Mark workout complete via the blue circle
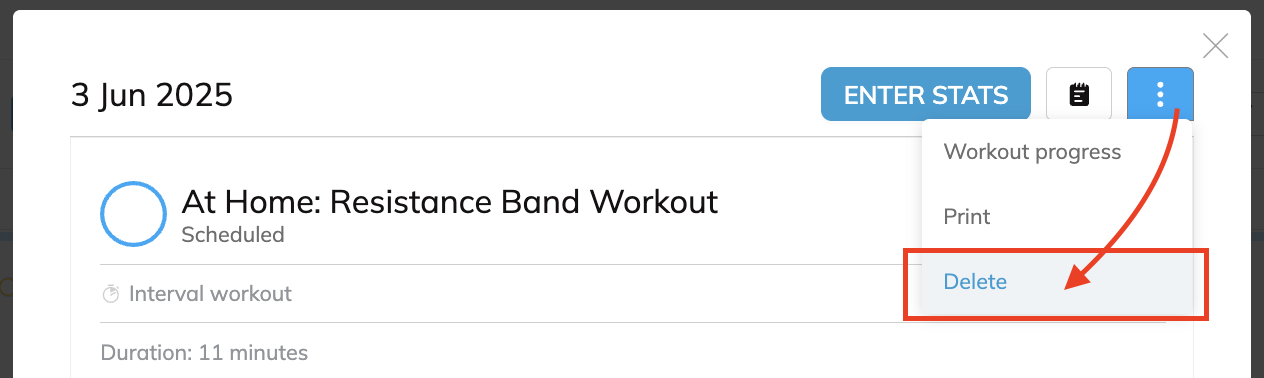The width and height of the screenshot is (1264, 378). coord(133,214)
